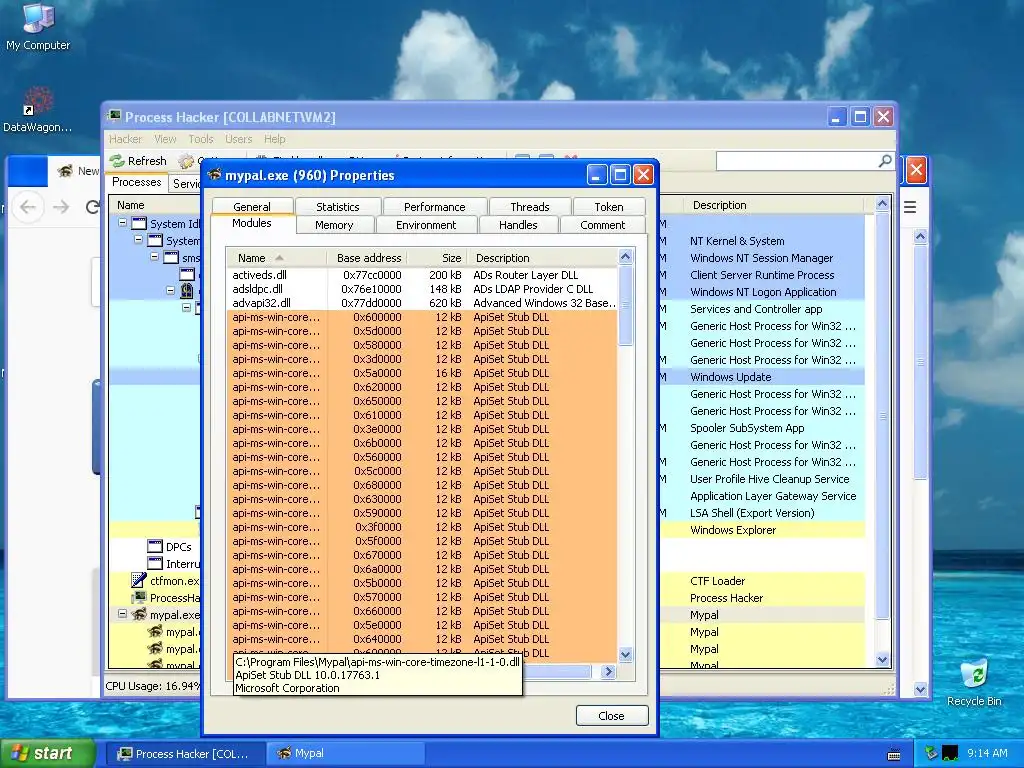Collapse the smss tree node
This screenshot has height=768, width=1024.
(154, 257)
